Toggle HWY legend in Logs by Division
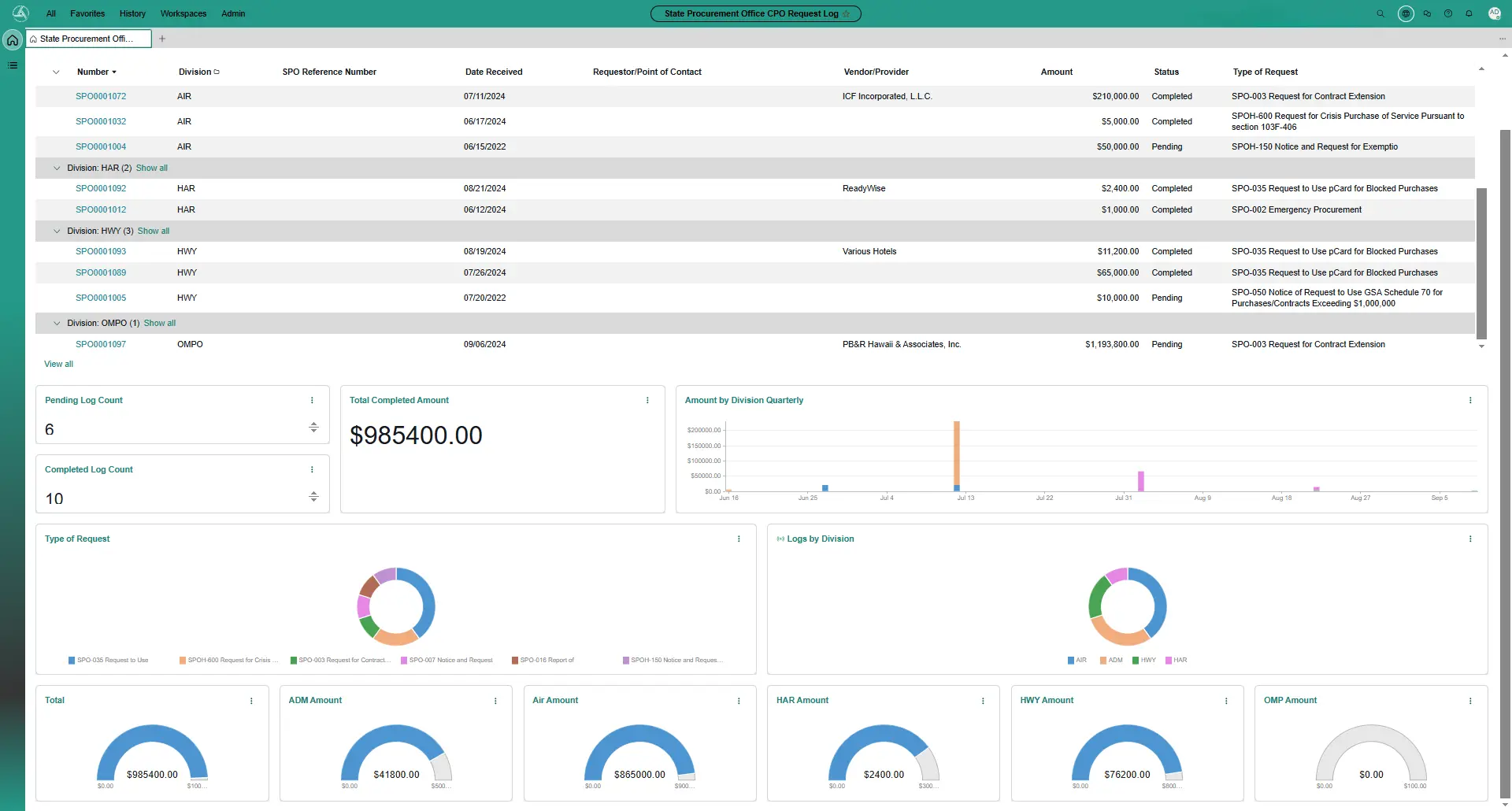Screen dimensions: 1512x811 tap(1143, 660)
